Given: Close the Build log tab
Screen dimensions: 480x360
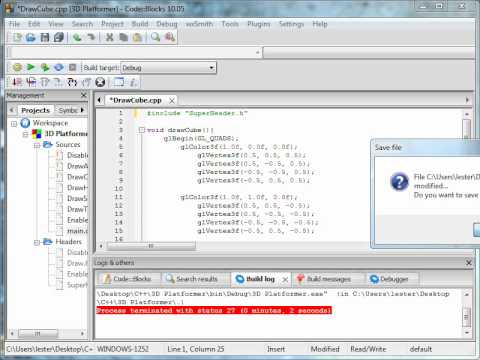Looking at the screenshot, I should click(x=285, y=280).
